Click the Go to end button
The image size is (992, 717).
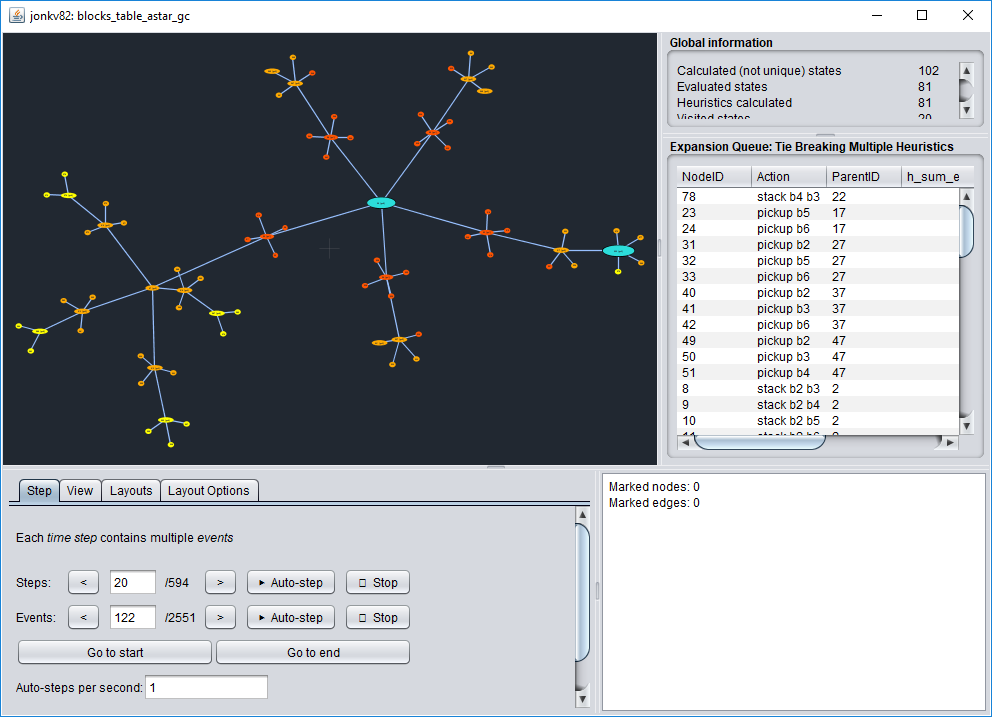coord(313,652)
